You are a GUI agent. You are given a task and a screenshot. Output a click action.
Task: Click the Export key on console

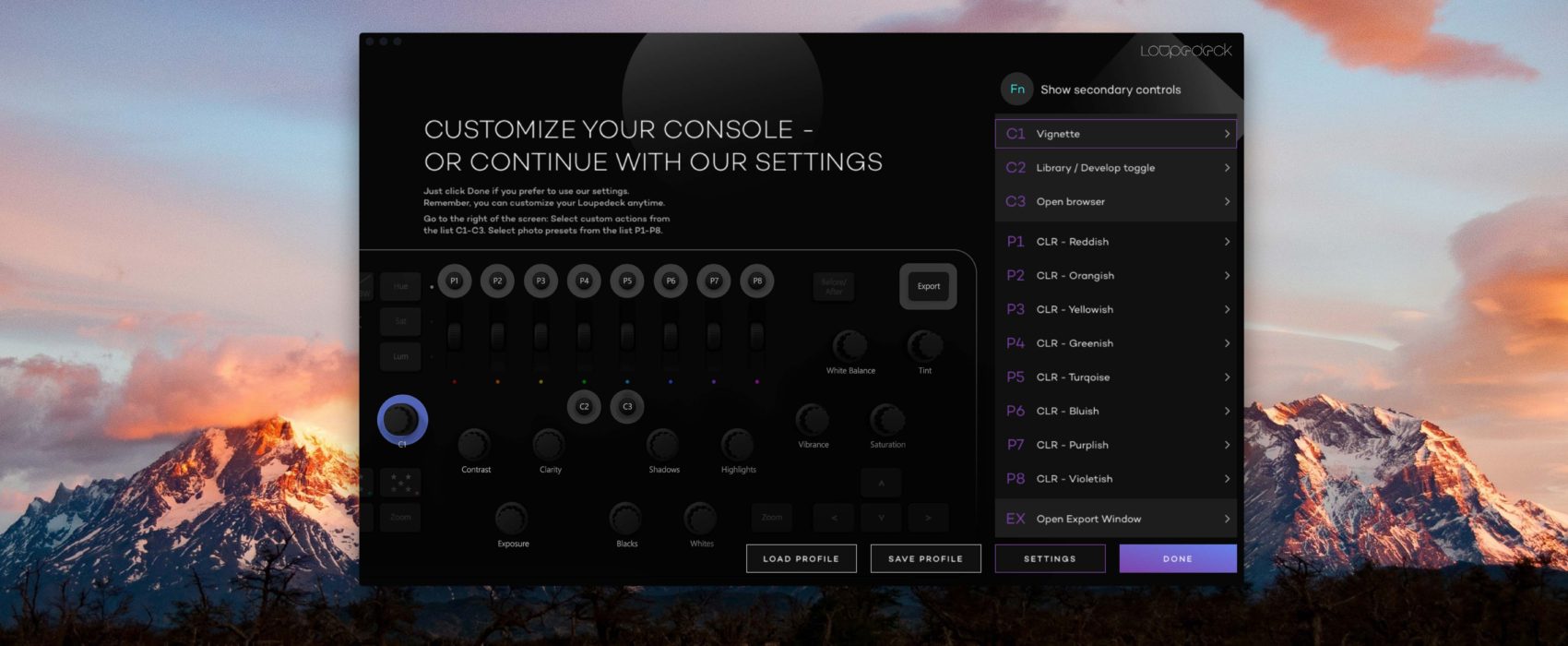coord(928,286)
